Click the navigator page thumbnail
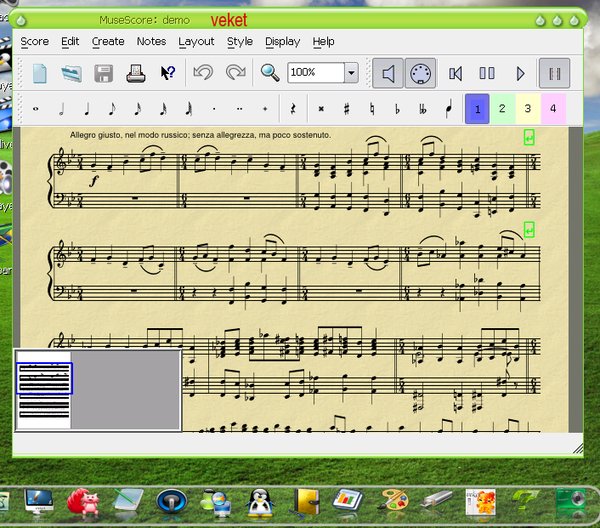The width and height of the screenshot is (600, 528). (x=44, y=389)
